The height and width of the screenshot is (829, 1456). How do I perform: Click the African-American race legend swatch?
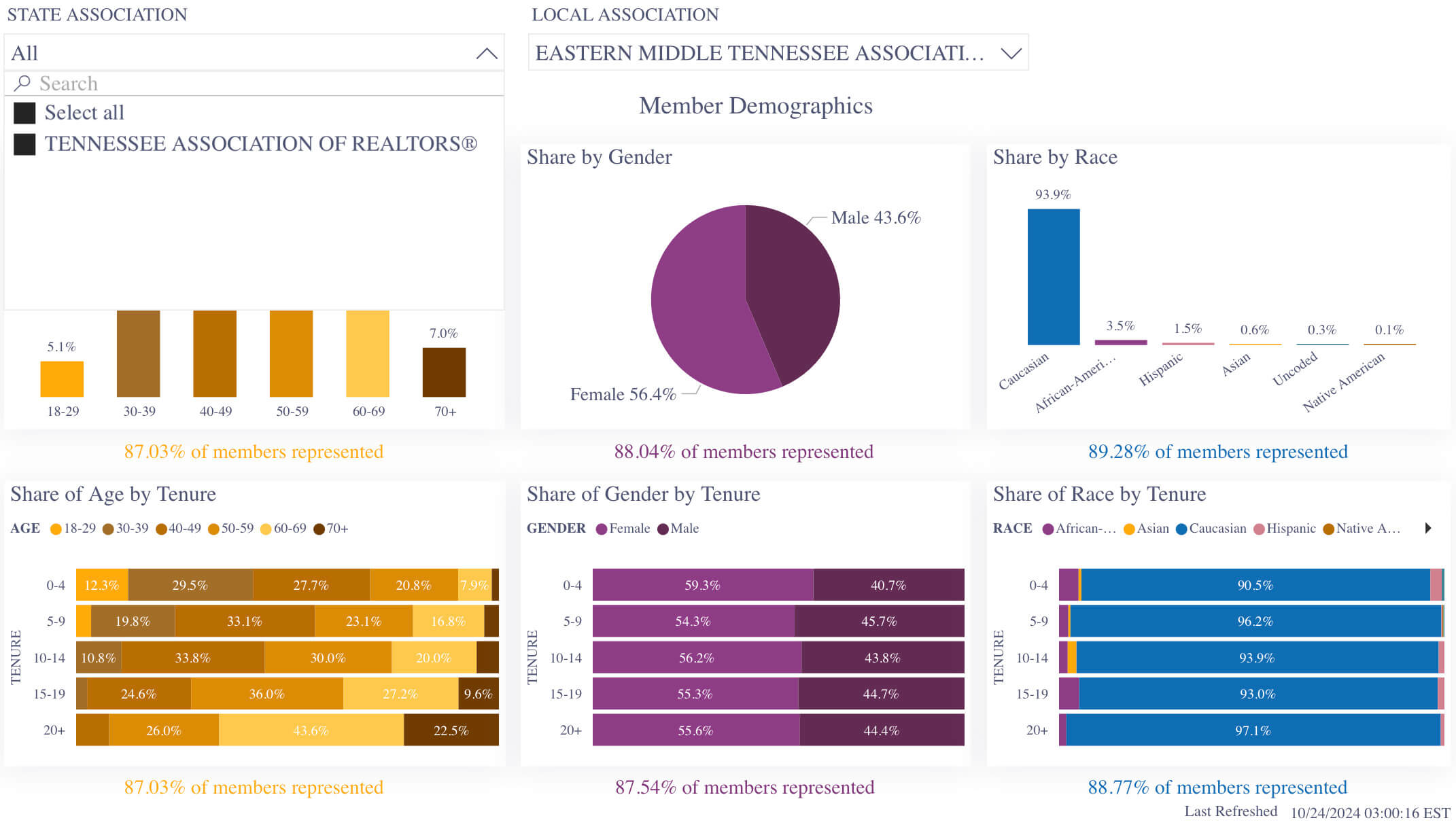point(1048,529)
